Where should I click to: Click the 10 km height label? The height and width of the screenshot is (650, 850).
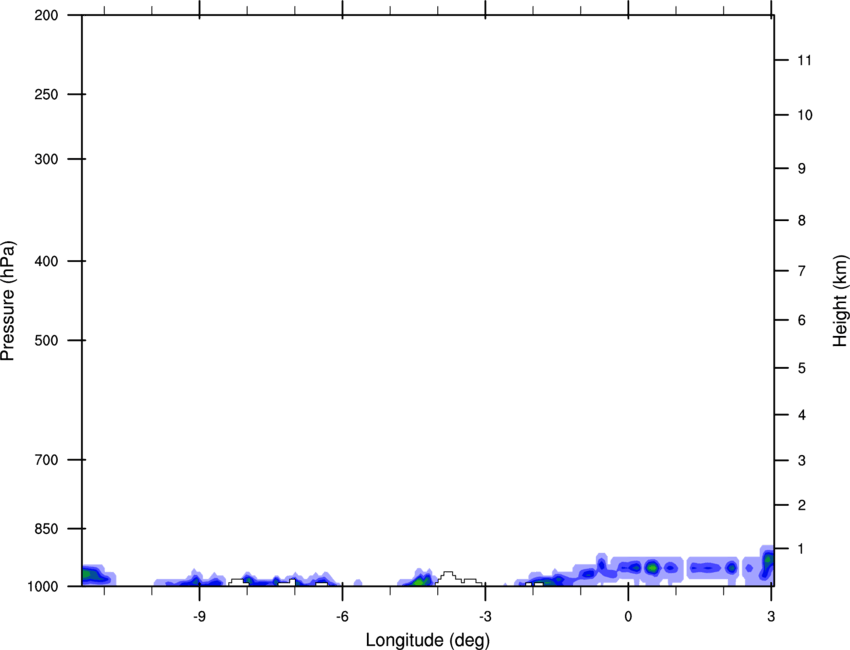click(804, 115)
